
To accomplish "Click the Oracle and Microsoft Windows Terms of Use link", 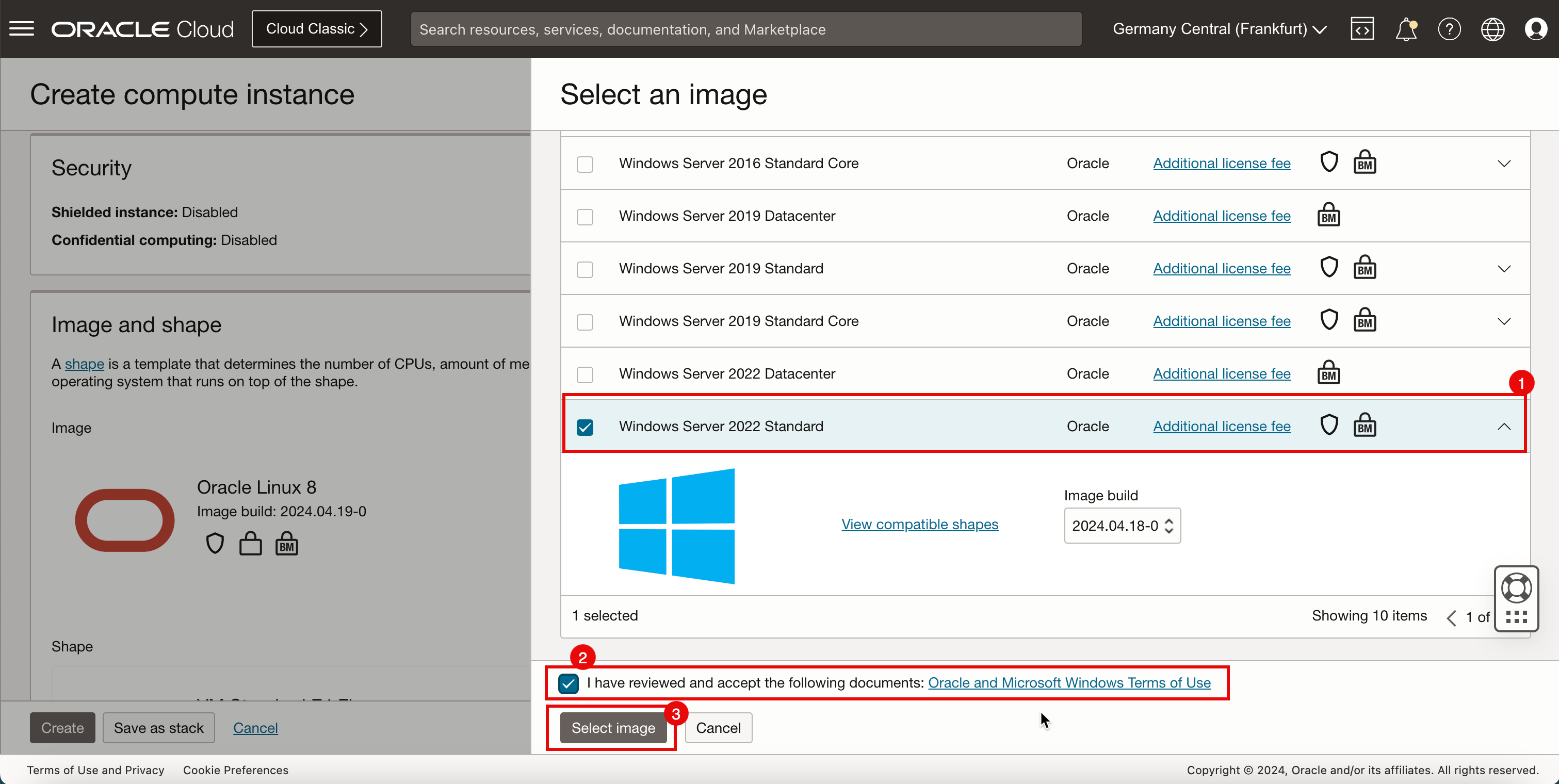I will [1069, 682].
